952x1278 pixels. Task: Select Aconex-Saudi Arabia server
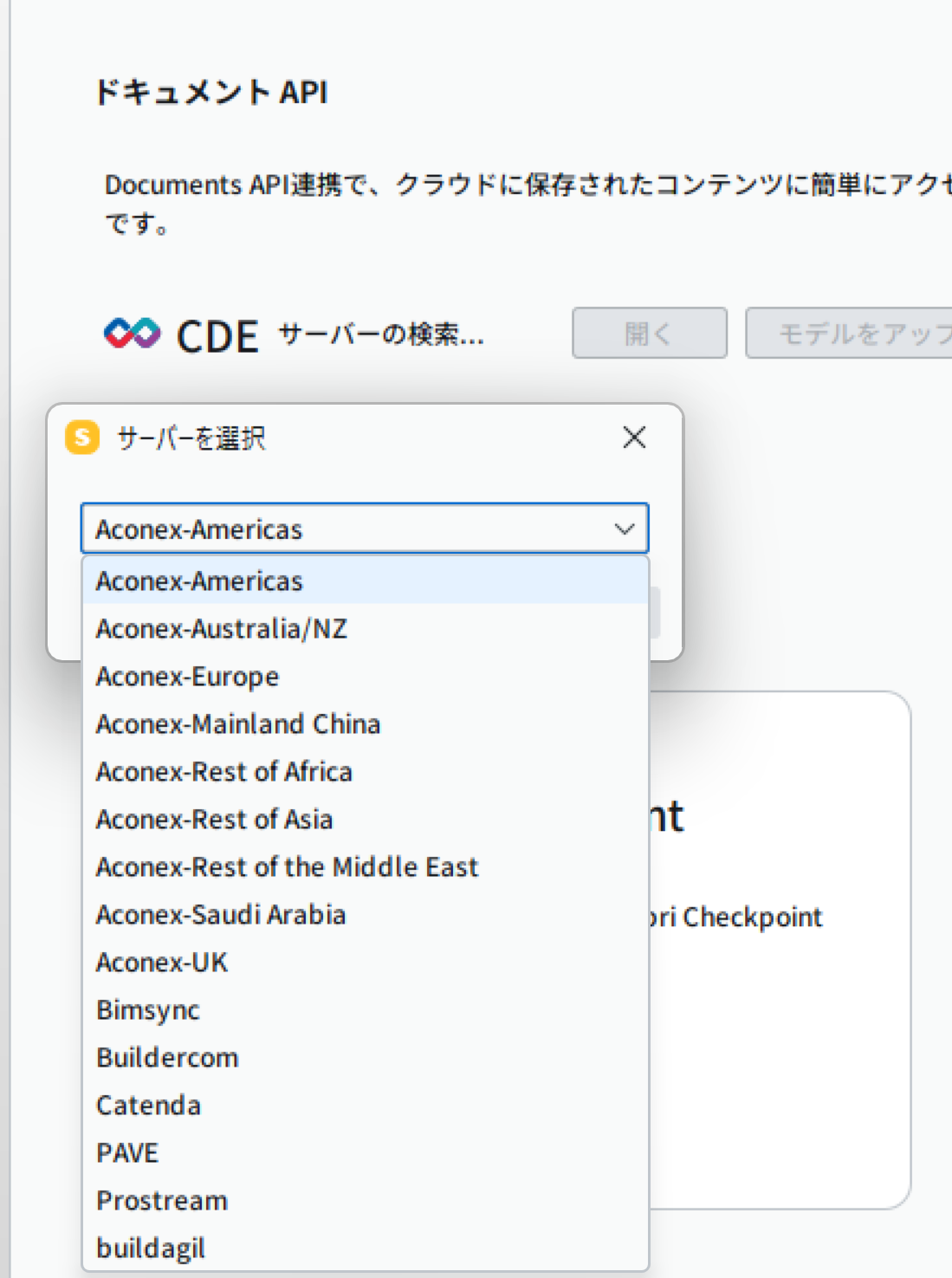(x=365, y=914)
